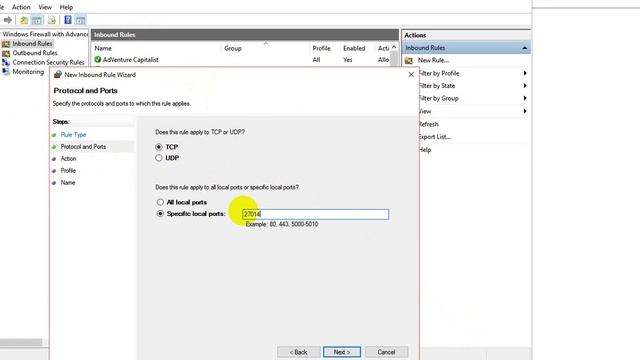This screenshot has width=640, height=360.
Task: Expand the Filter by Profile submenu arrow
Action: [525, 73]
